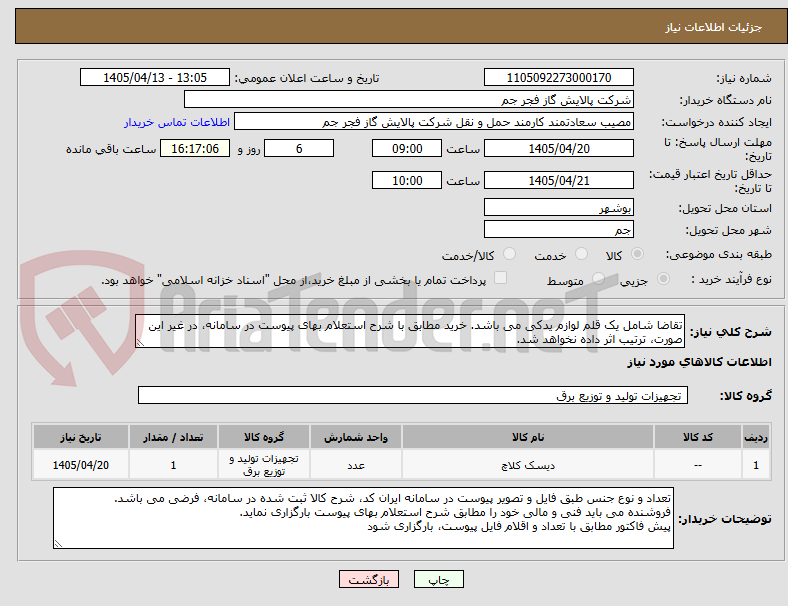This screenshot has height=606, width=788.
Task: Open اطلاعات تماس خریدار contact link
Action: point(177,122)
